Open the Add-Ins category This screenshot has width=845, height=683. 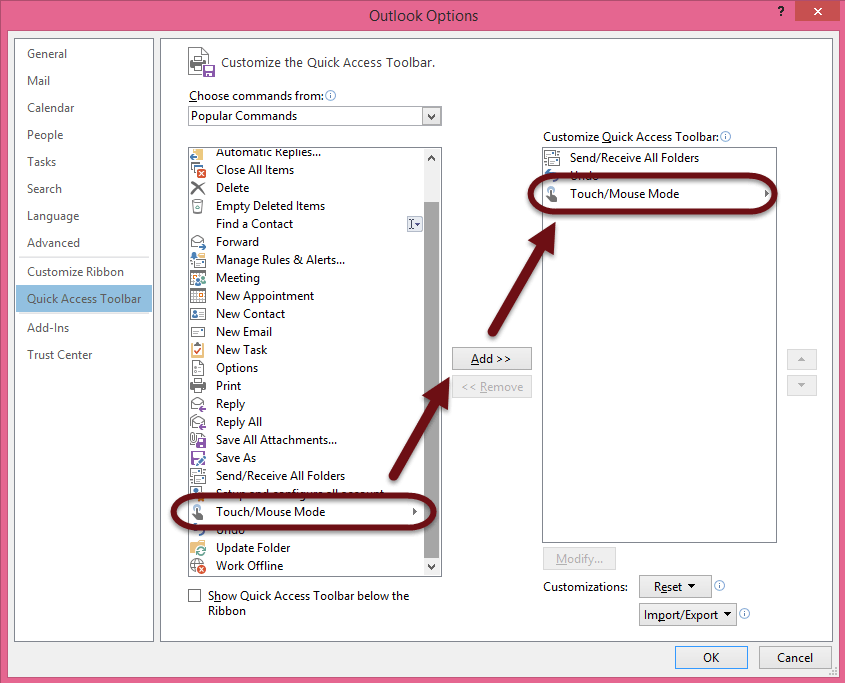coord(48,328)
